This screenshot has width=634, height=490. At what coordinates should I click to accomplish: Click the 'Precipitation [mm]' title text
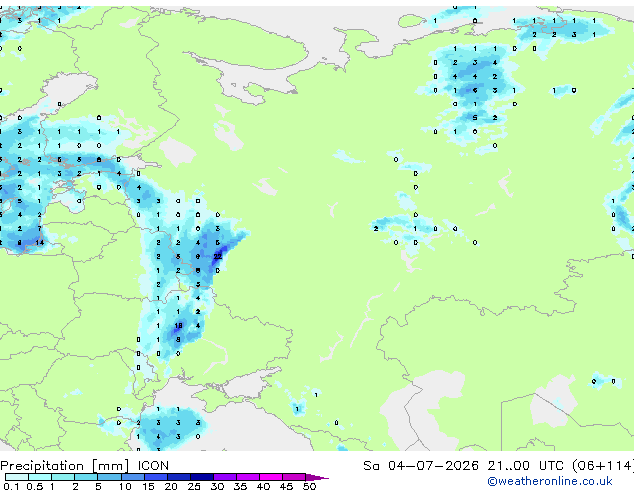[x=65, y=466]
